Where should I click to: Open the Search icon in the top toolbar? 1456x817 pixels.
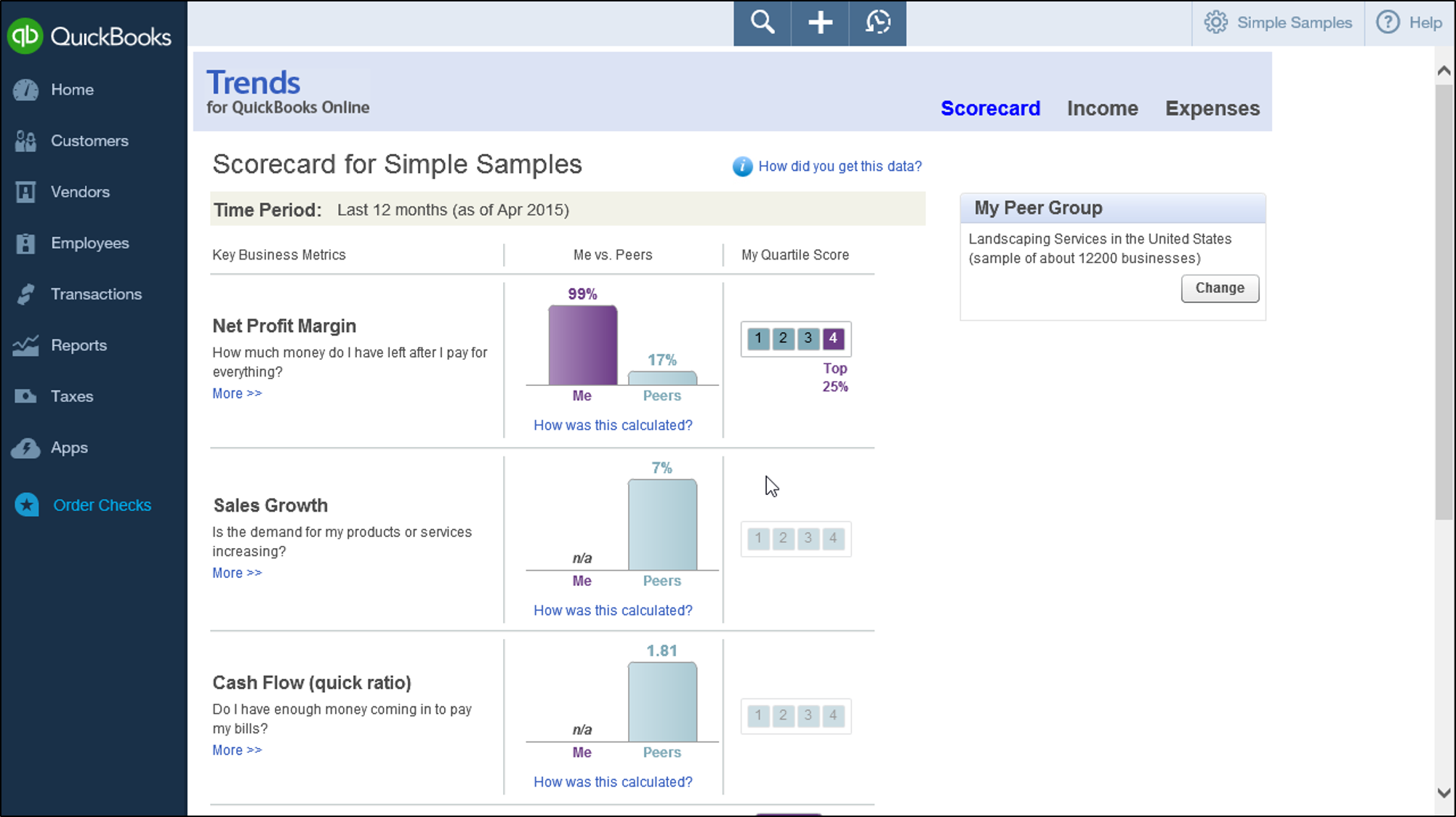pyautogui.click(x=761, y=23)
